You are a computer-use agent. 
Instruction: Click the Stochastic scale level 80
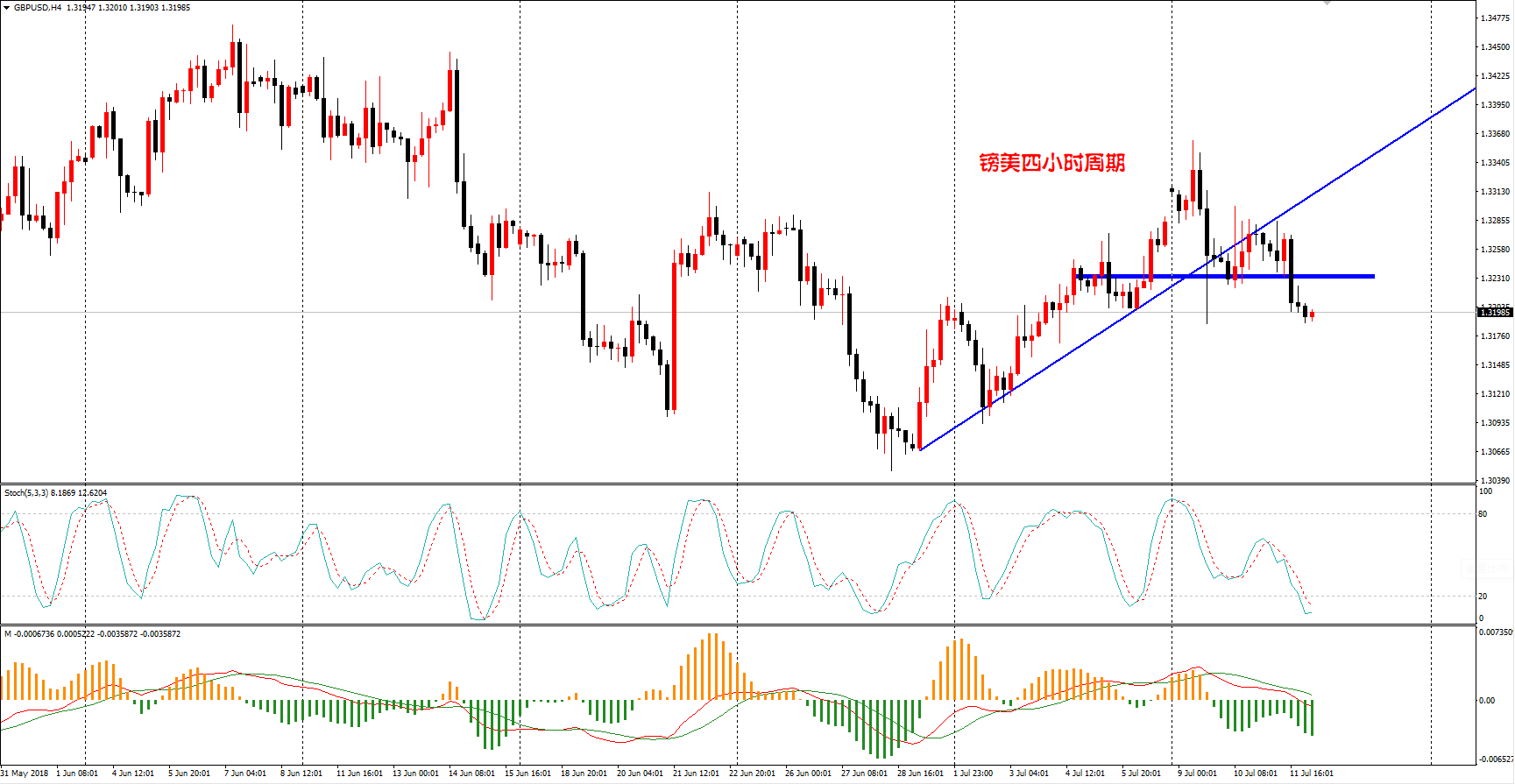(x=1483, y=514)
